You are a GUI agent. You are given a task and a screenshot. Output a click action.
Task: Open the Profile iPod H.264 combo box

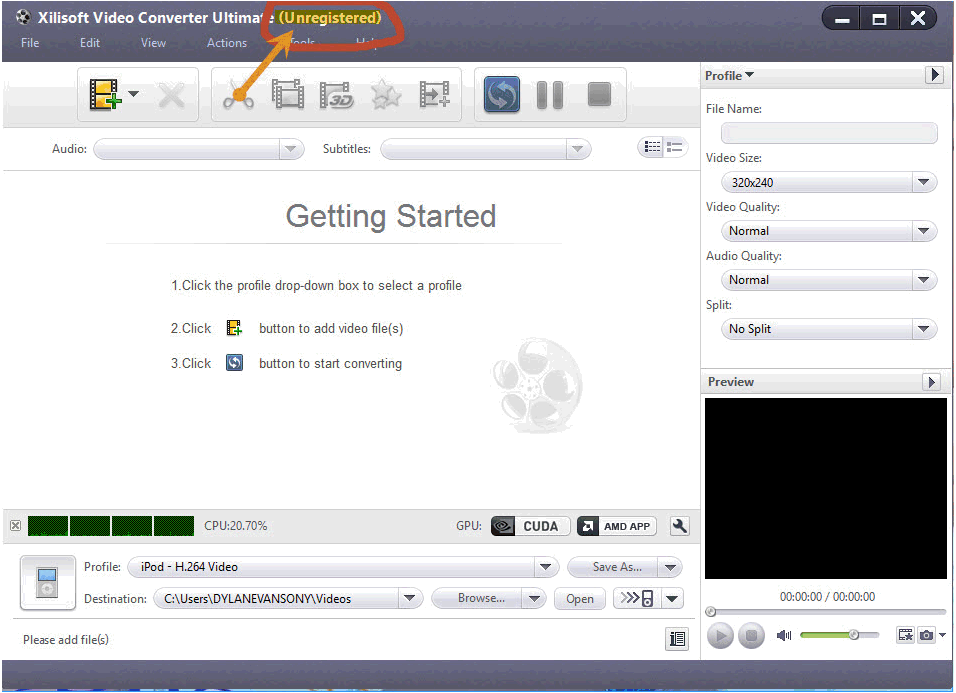tap(342, 567)
